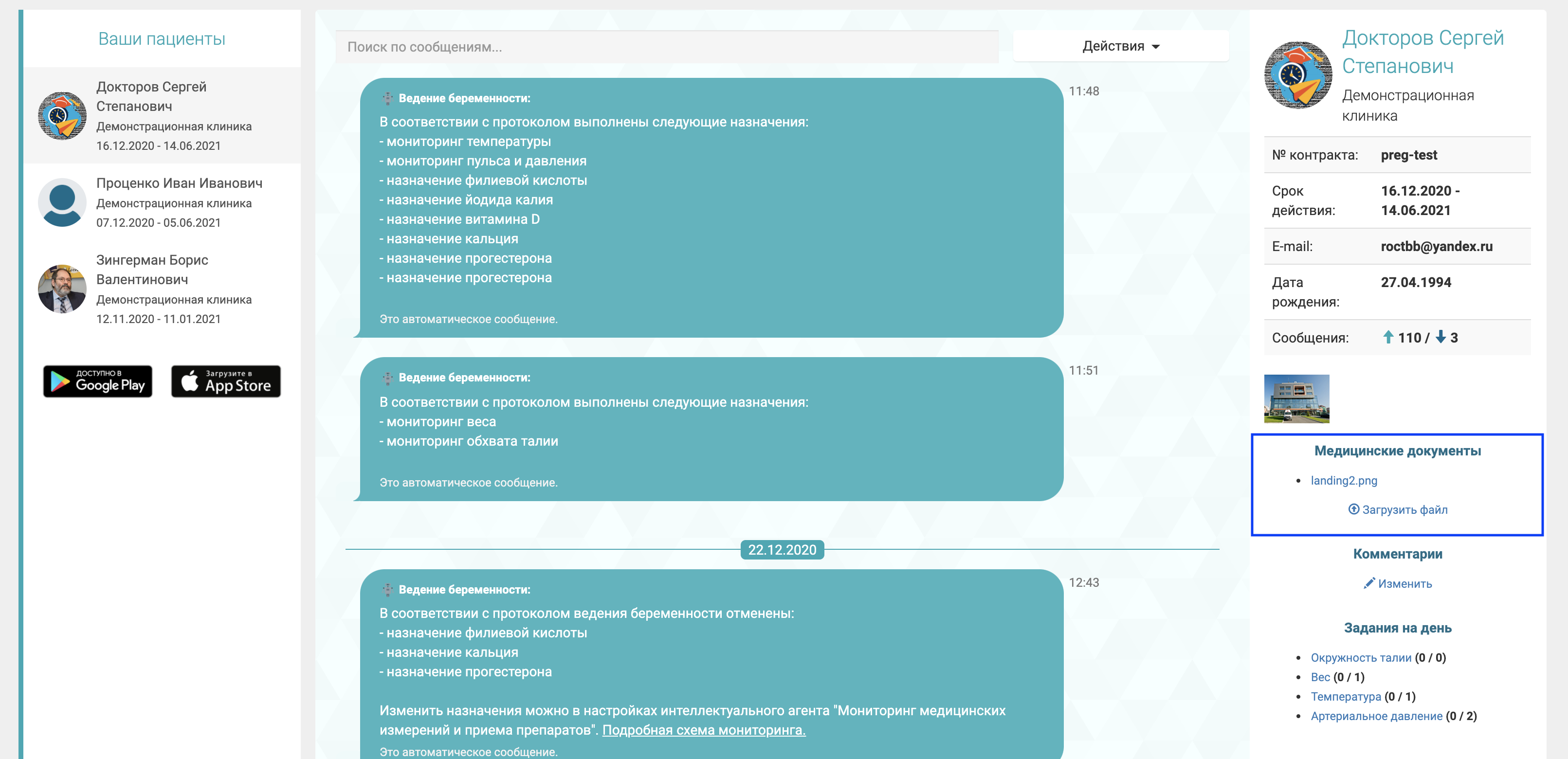Open the Вес daily task link
Image resolution: width=1568 pixels, height=759 pixels.
(x=1320, y=677)
